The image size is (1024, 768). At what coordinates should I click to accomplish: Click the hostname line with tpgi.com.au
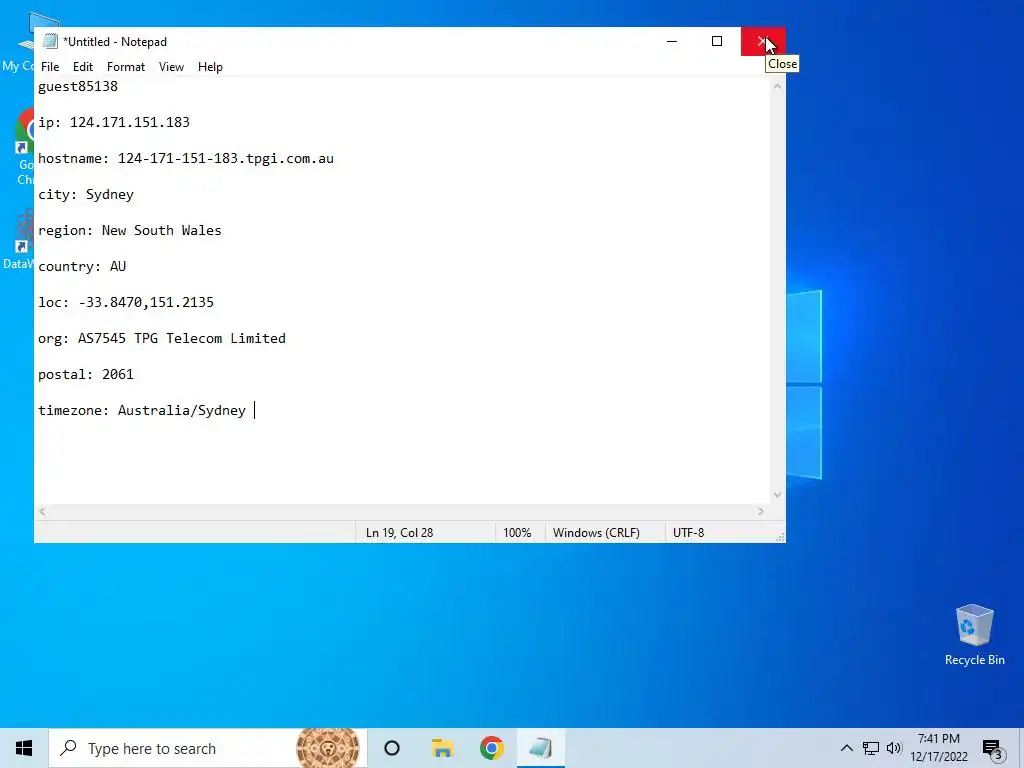click(185, 158)
